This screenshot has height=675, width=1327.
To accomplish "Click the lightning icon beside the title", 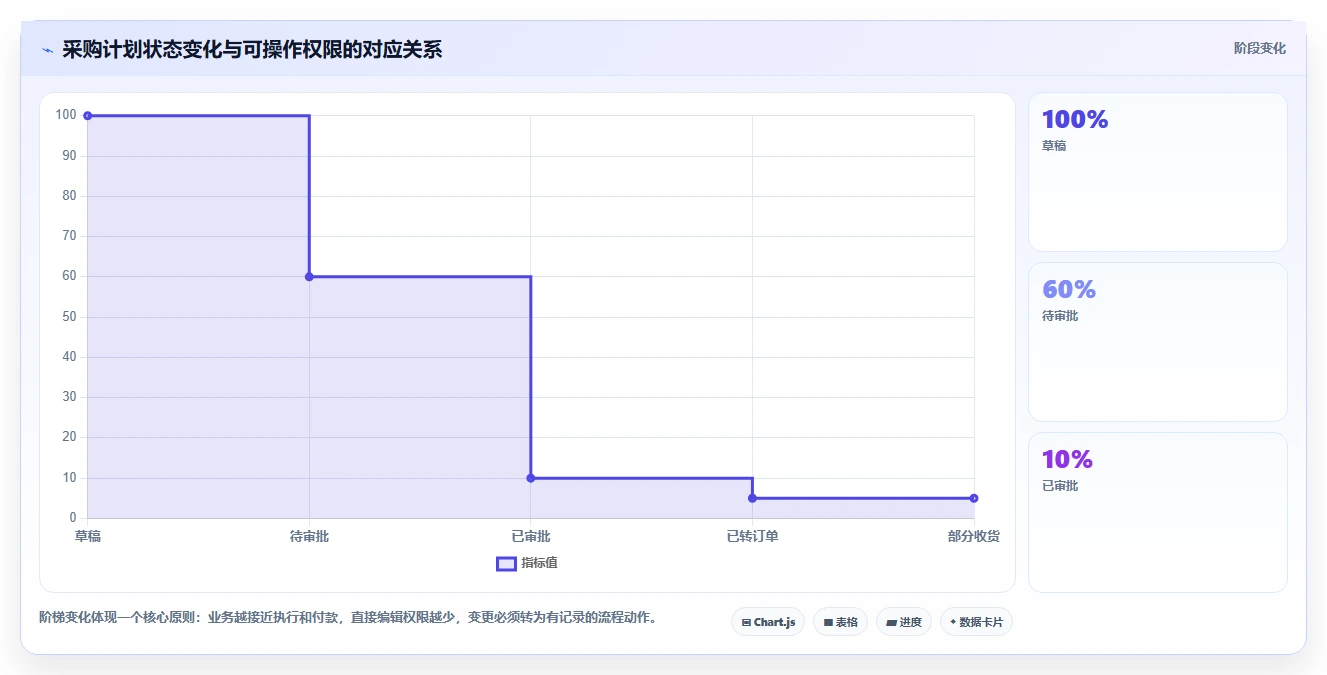I will coord(47,50).
